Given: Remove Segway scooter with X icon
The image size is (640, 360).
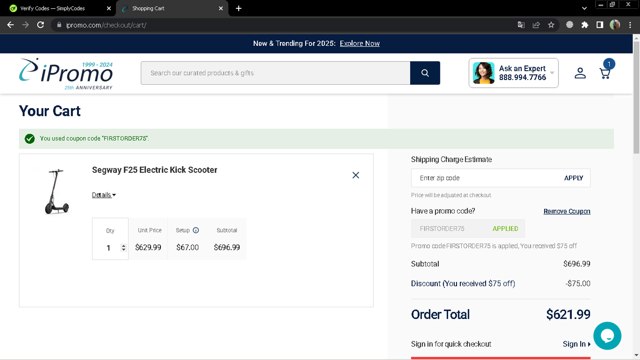Looking at the screenshot, I should [356, 175].
